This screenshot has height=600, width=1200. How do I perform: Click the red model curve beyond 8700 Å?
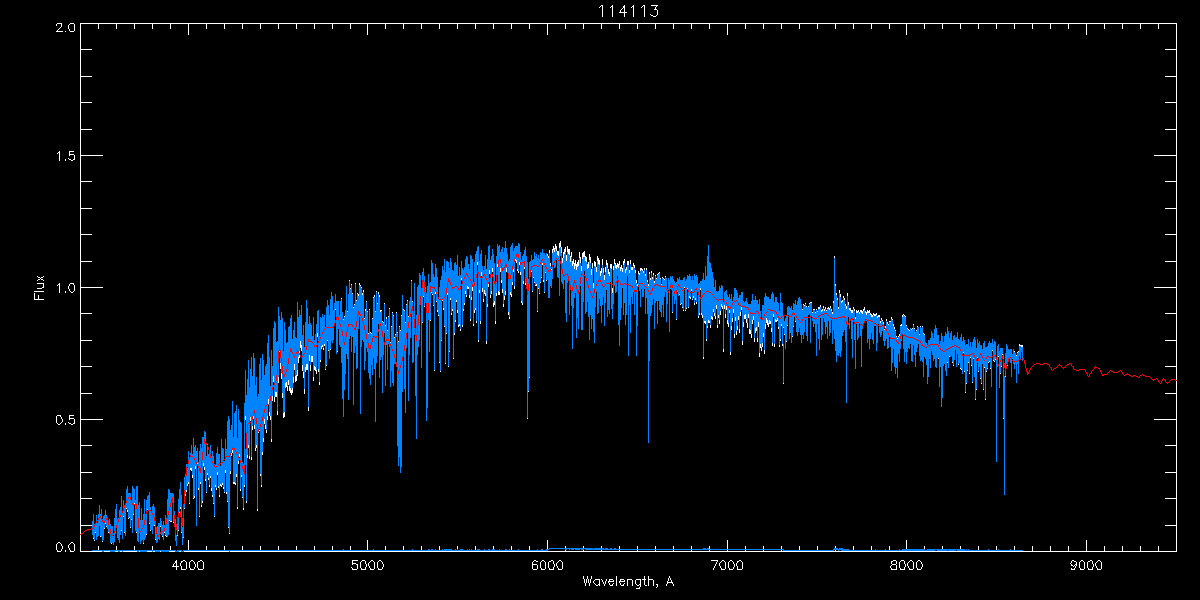click(x=1100, y=372)
